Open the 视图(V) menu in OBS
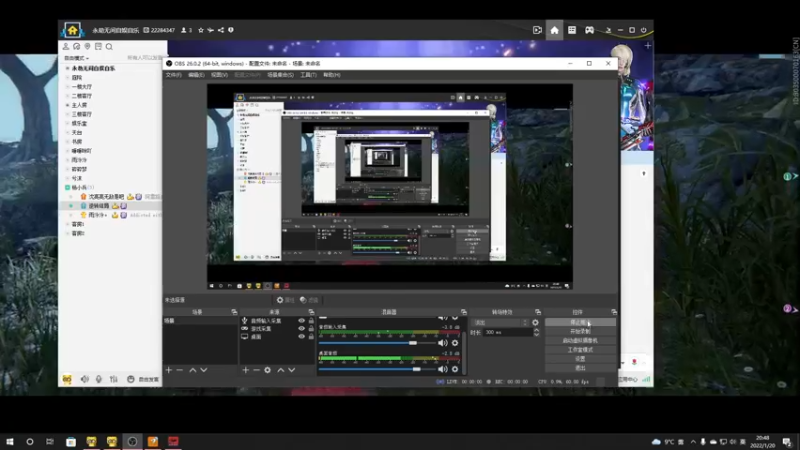The width and height of the screenshot is (800, 450). (219, 75)
